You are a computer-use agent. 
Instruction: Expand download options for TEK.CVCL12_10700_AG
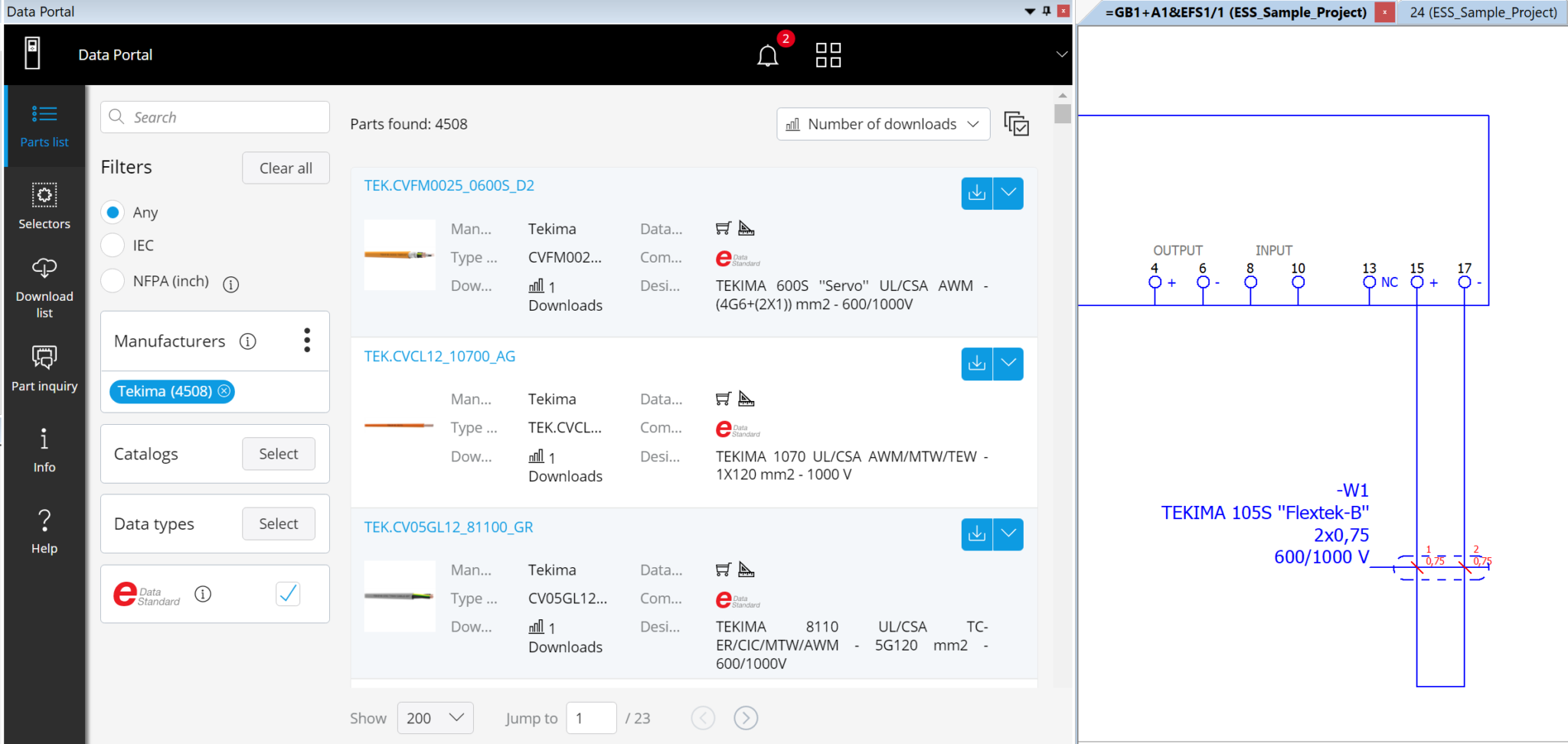click(x=1009, y=364)
